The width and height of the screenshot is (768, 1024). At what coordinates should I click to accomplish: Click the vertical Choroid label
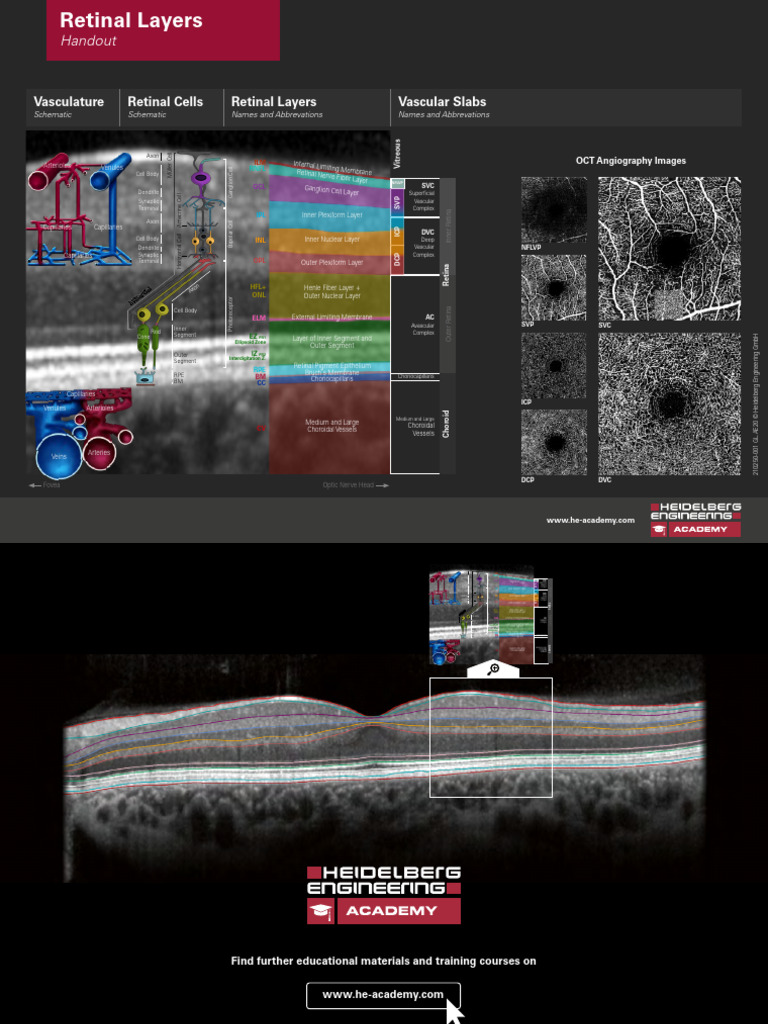pyautogui.click(x=447, y=424)
